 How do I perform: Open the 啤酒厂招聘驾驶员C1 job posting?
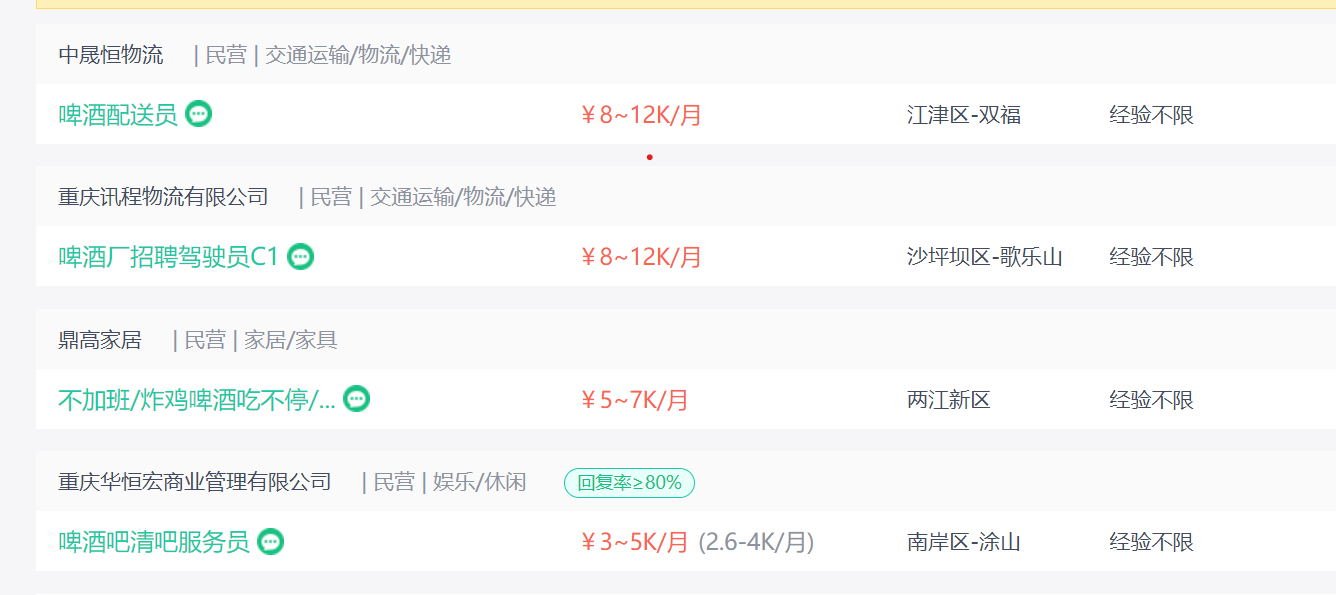click(x=168, y=257)
